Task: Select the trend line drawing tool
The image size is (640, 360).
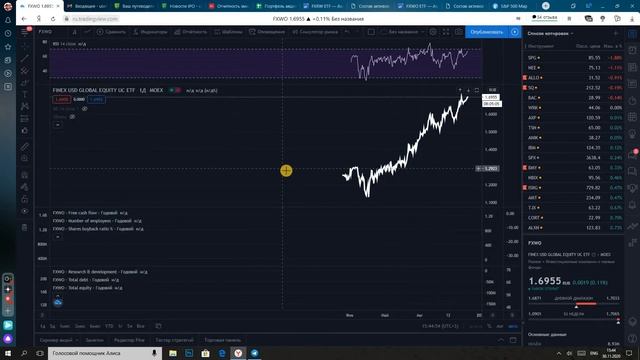Action: pos(25,58)
